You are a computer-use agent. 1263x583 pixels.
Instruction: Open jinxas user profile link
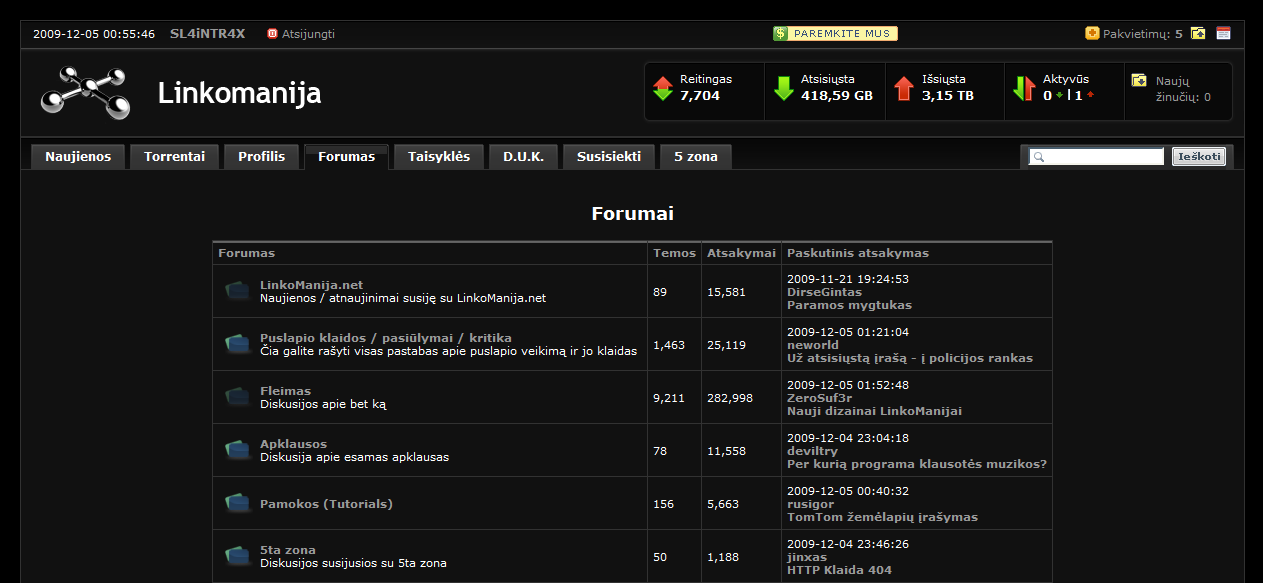pyautogui.click(x=807, y=557)
